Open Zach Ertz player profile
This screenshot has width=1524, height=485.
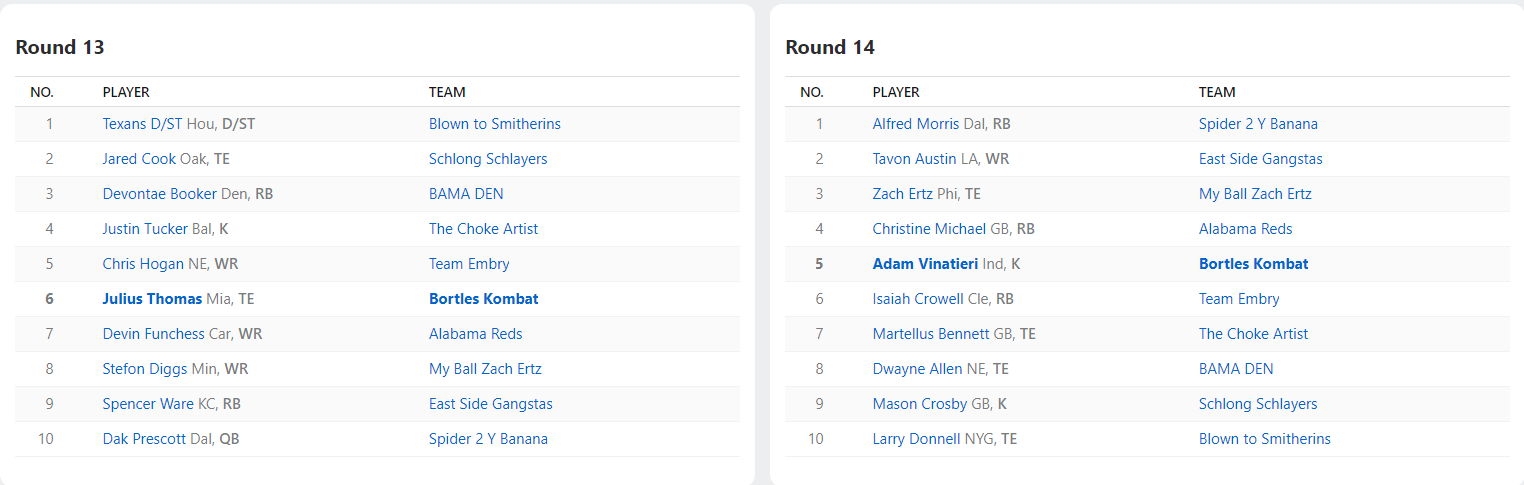point(902,194)
